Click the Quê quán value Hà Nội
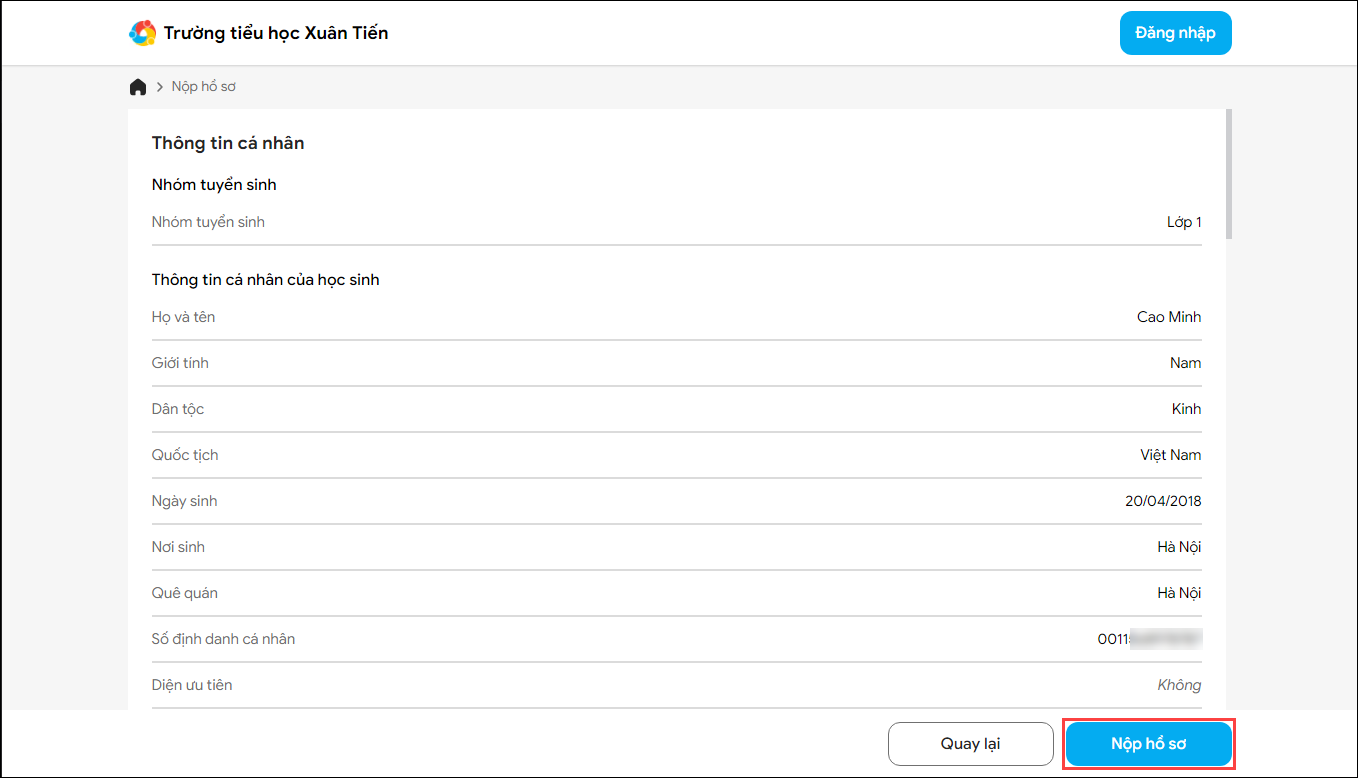Image resolution: width=1358 pixels, height=778 pixels. pos(1179,593)
